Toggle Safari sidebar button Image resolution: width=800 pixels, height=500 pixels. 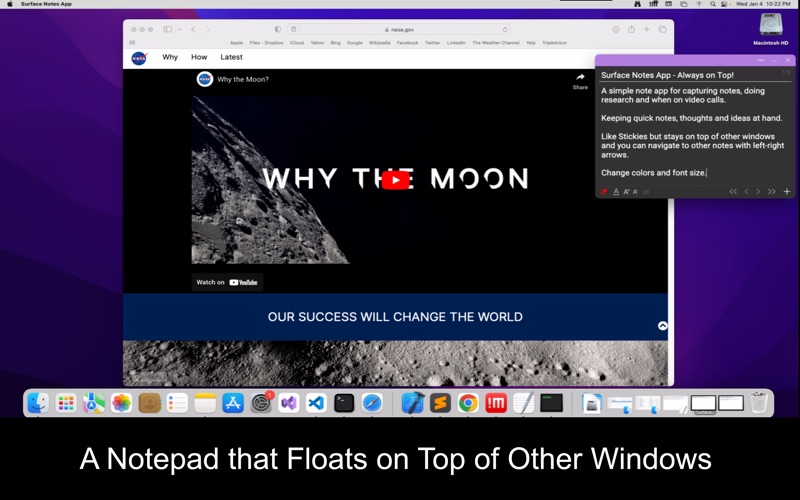[167, 30]
